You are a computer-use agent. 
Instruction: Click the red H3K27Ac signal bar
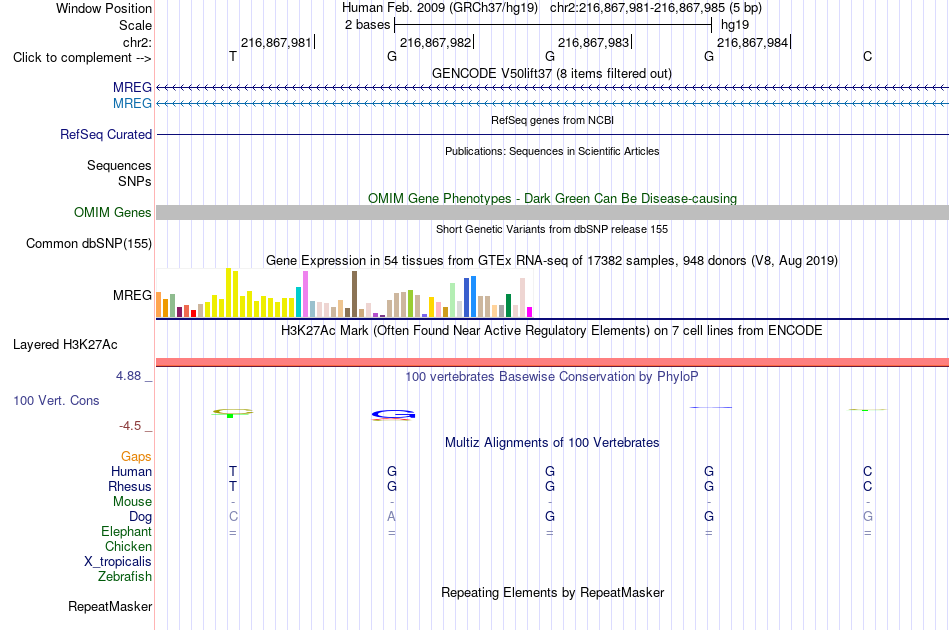point(553,362)
